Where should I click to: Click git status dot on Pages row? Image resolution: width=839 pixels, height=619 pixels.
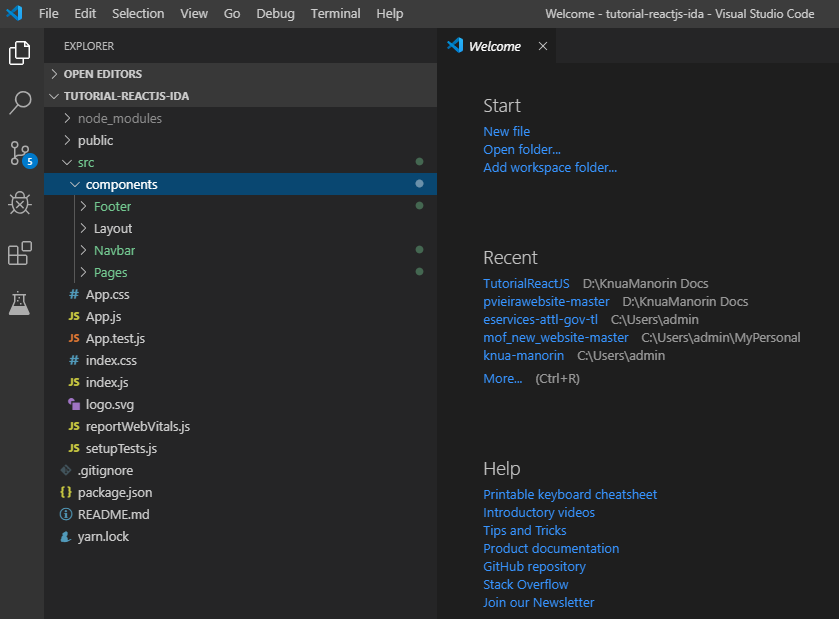coord(420,271)
